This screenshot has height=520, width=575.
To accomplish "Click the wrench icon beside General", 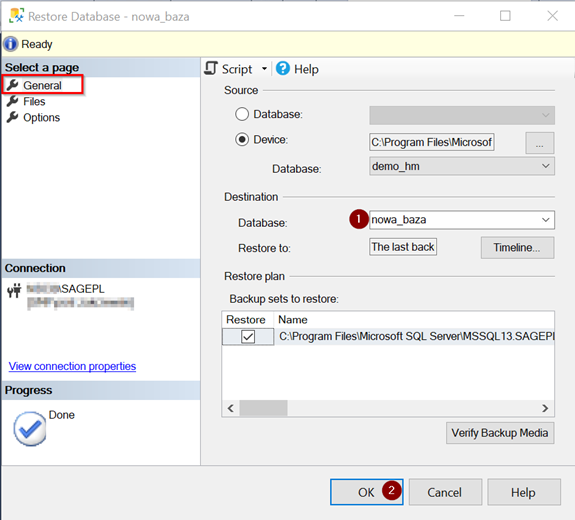I will coord(12,85).
